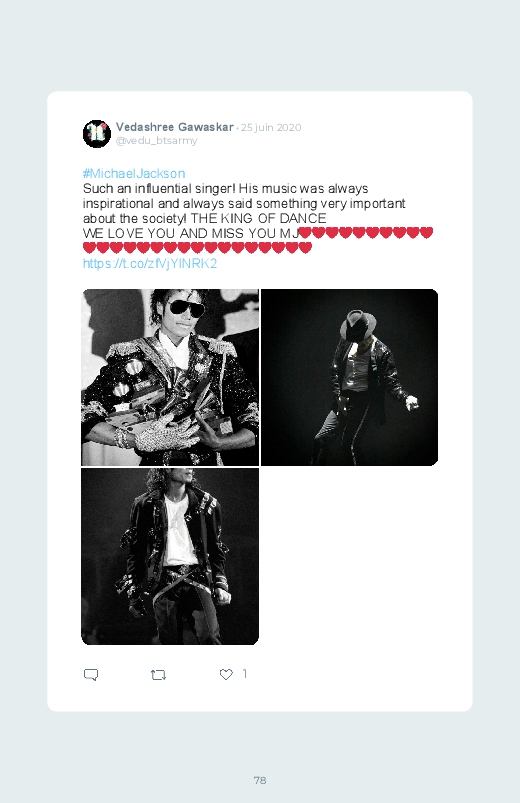Open Vedashree Gawaskar's profile avatar
Viewport: 520px width, 803px height.
click(97, 134)
